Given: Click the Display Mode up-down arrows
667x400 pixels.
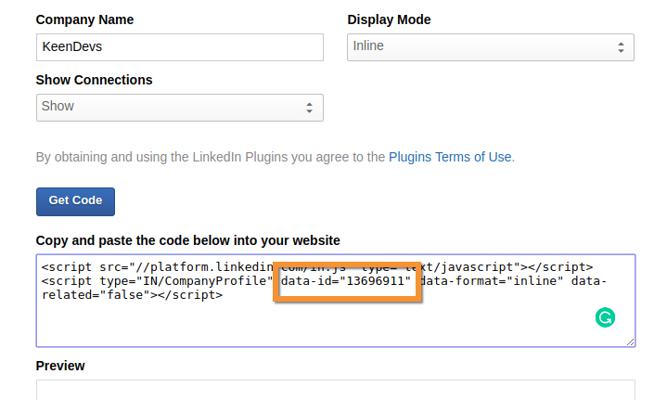Looking at the screenshot, I should pos(620,47).
